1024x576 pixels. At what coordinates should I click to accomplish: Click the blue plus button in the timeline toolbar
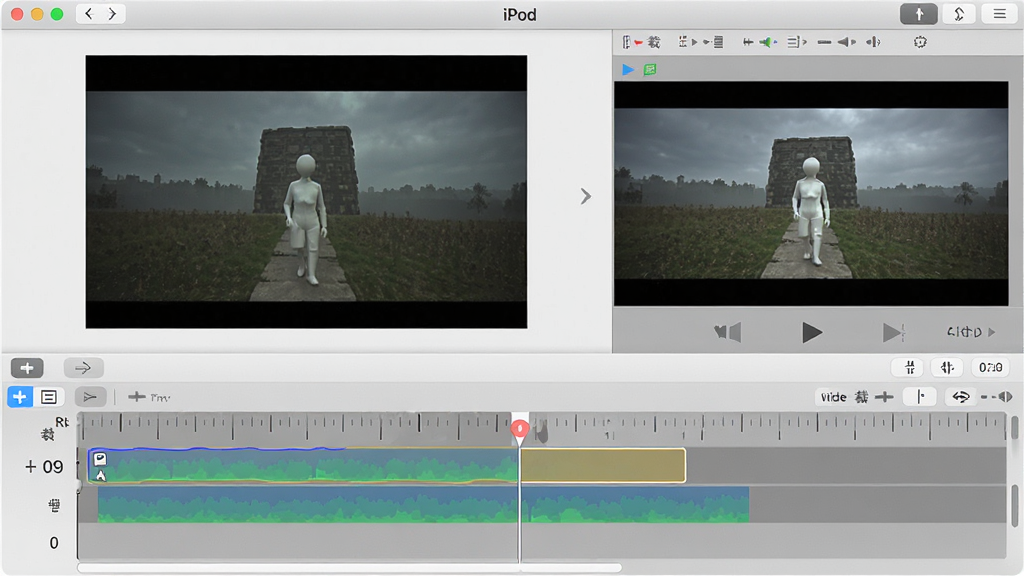[x=20, y=397]
